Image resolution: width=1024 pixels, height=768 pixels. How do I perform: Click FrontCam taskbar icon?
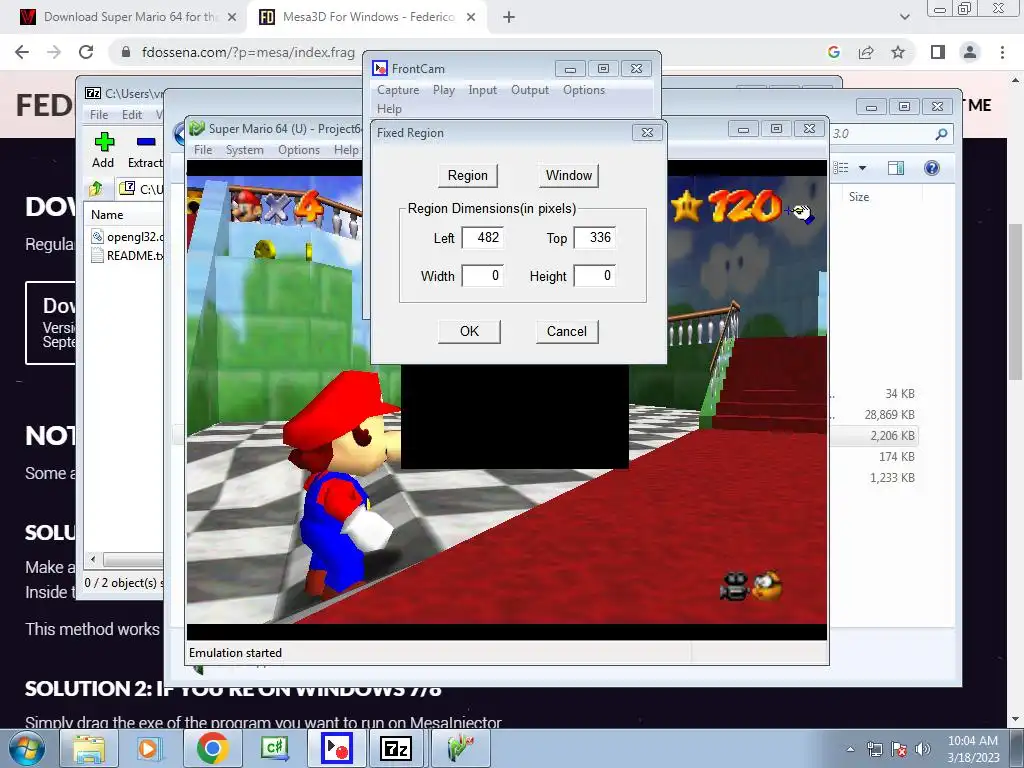pos(337,748)
